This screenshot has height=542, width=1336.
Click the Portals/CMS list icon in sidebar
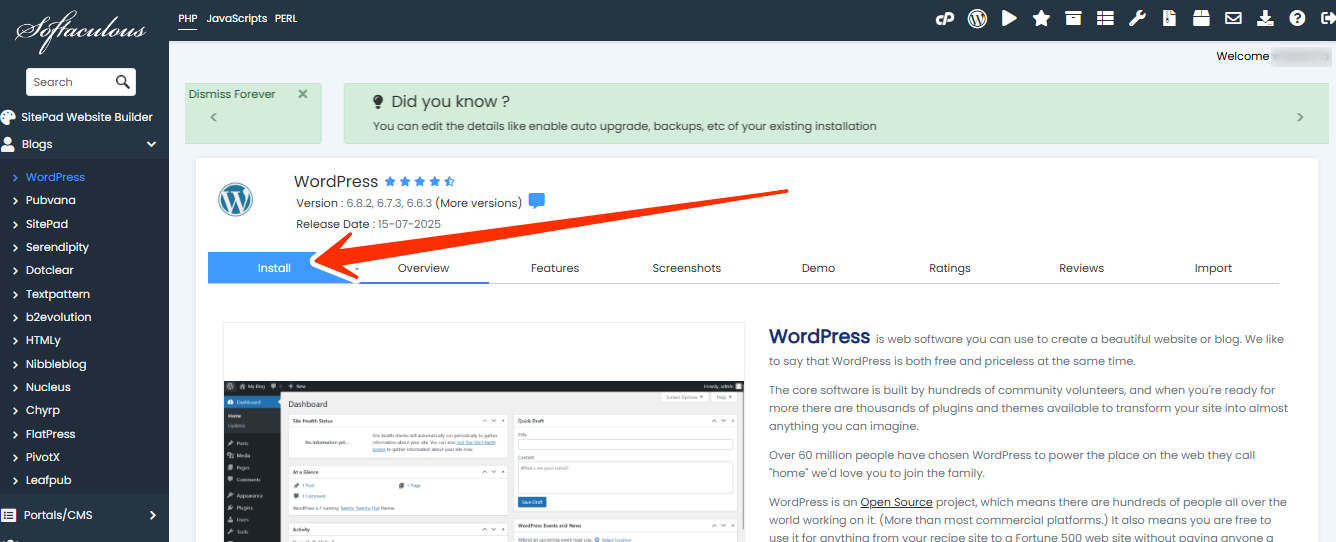9,515
